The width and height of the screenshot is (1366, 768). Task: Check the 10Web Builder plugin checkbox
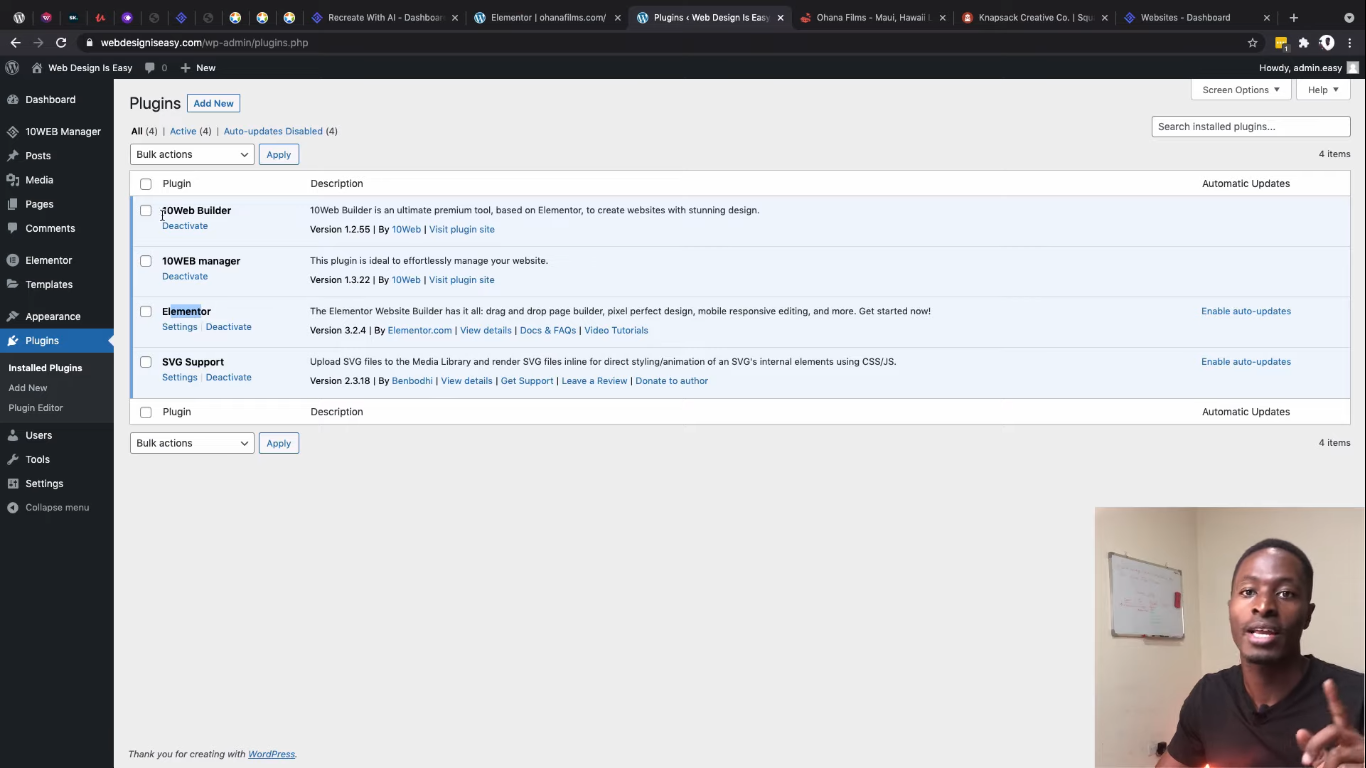tap(146, 211)
